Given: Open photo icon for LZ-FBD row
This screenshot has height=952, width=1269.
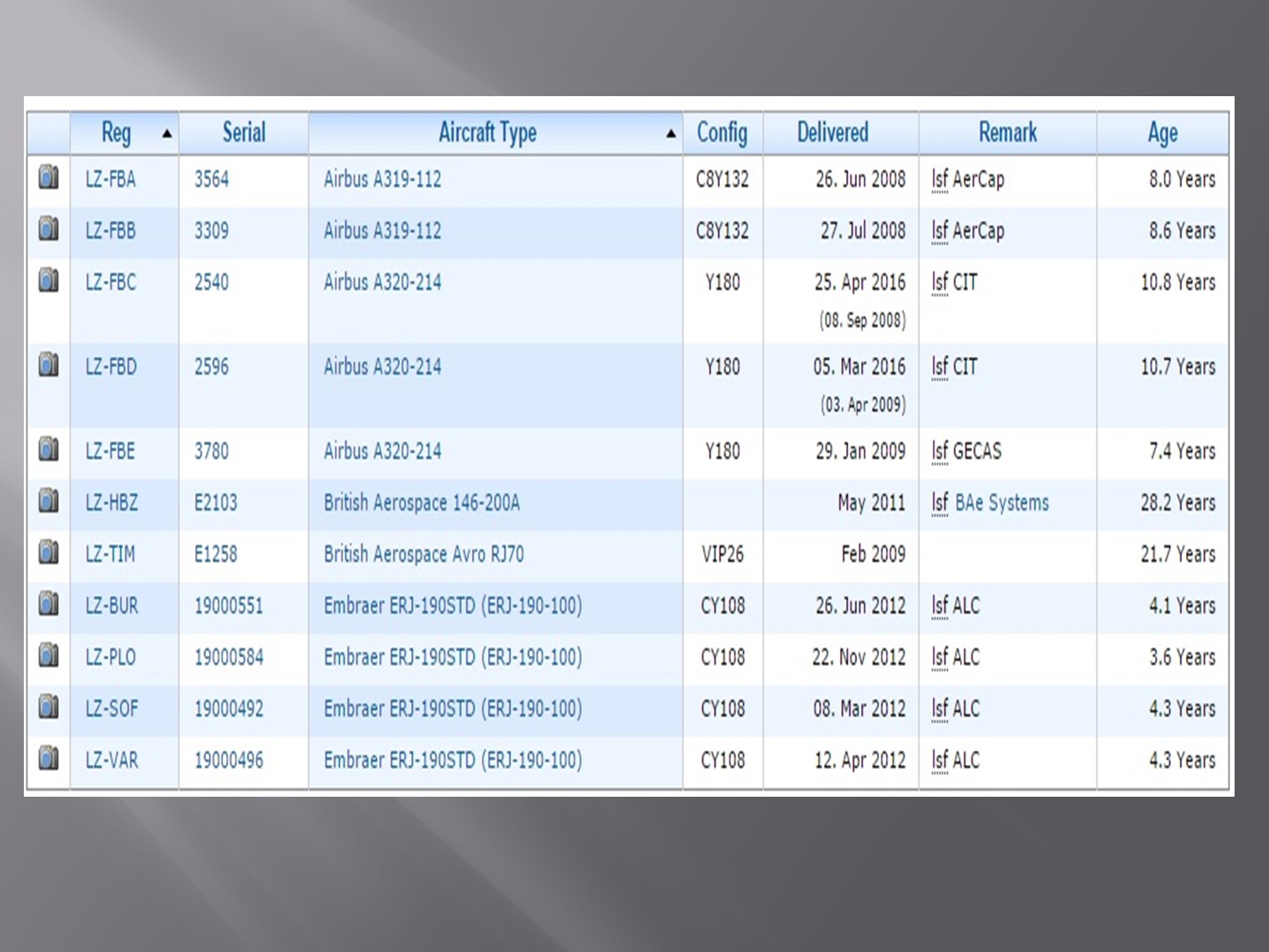Looking at the screenshot, I should (x=49, y=364).
